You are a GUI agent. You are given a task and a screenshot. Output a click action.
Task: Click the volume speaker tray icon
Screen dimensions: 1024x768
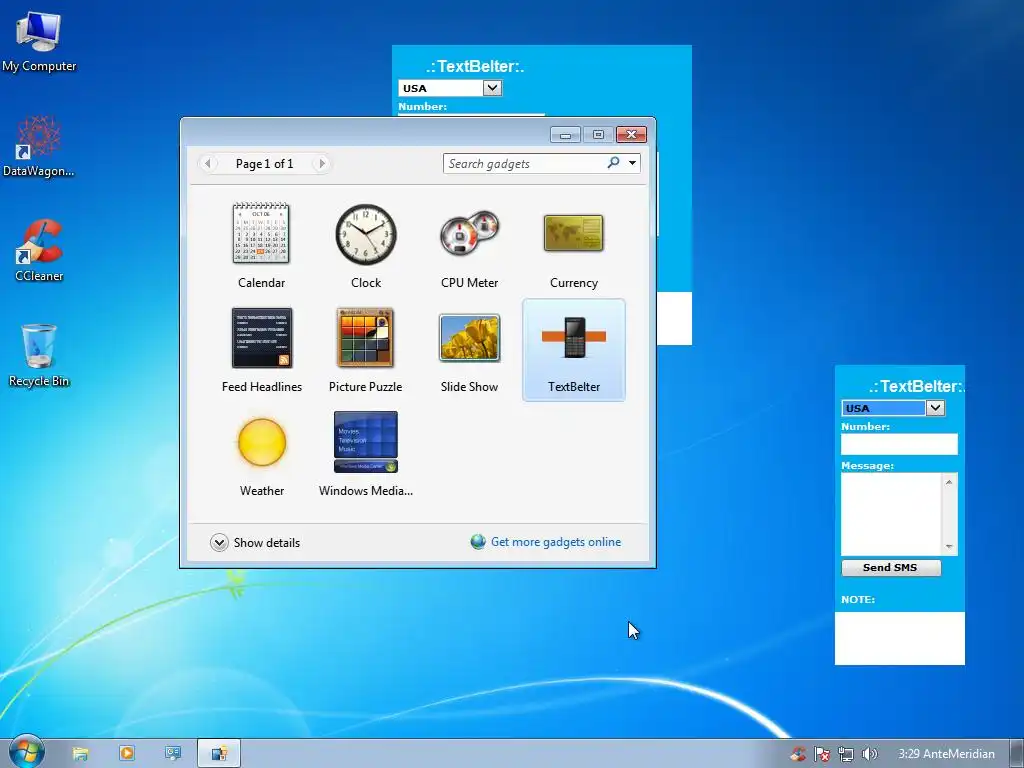869,754
